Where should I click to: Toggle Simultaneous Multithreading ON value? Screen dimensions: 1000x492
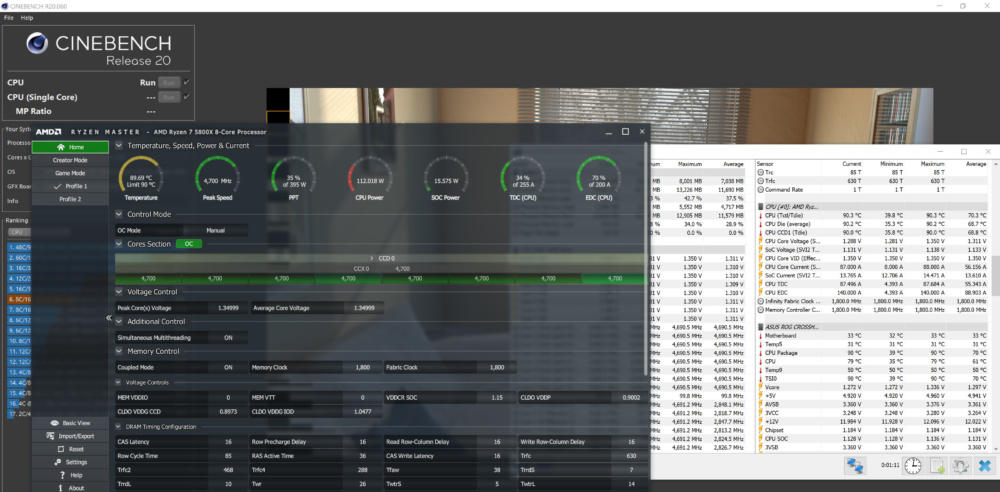(x=228, y=338)
